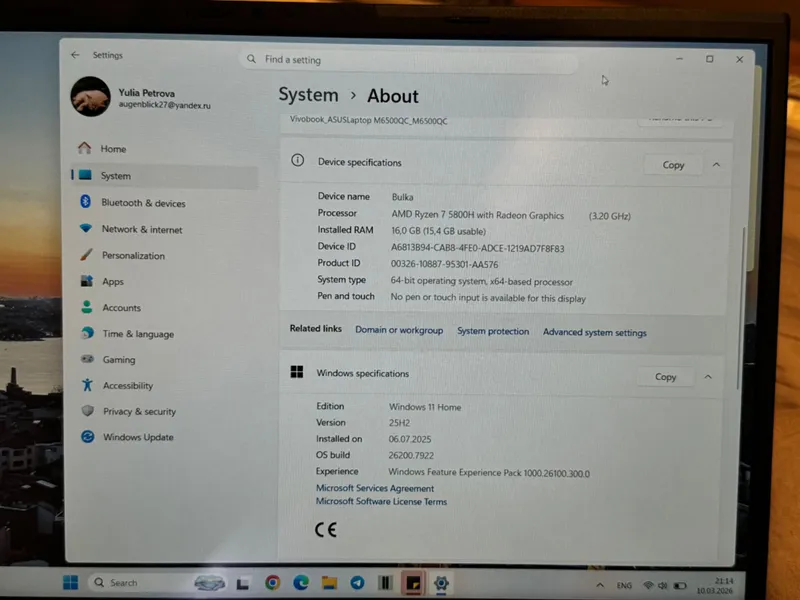Open the dark app with yellow corner
800x600 pixels.
click(413, 583)
